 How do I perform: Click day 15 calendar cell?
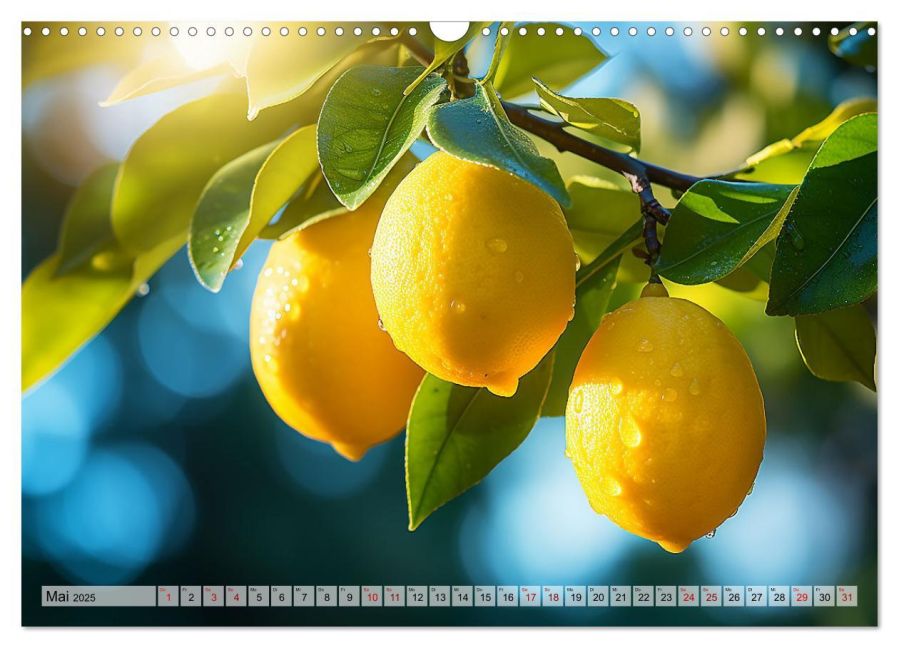click(484, 597)
